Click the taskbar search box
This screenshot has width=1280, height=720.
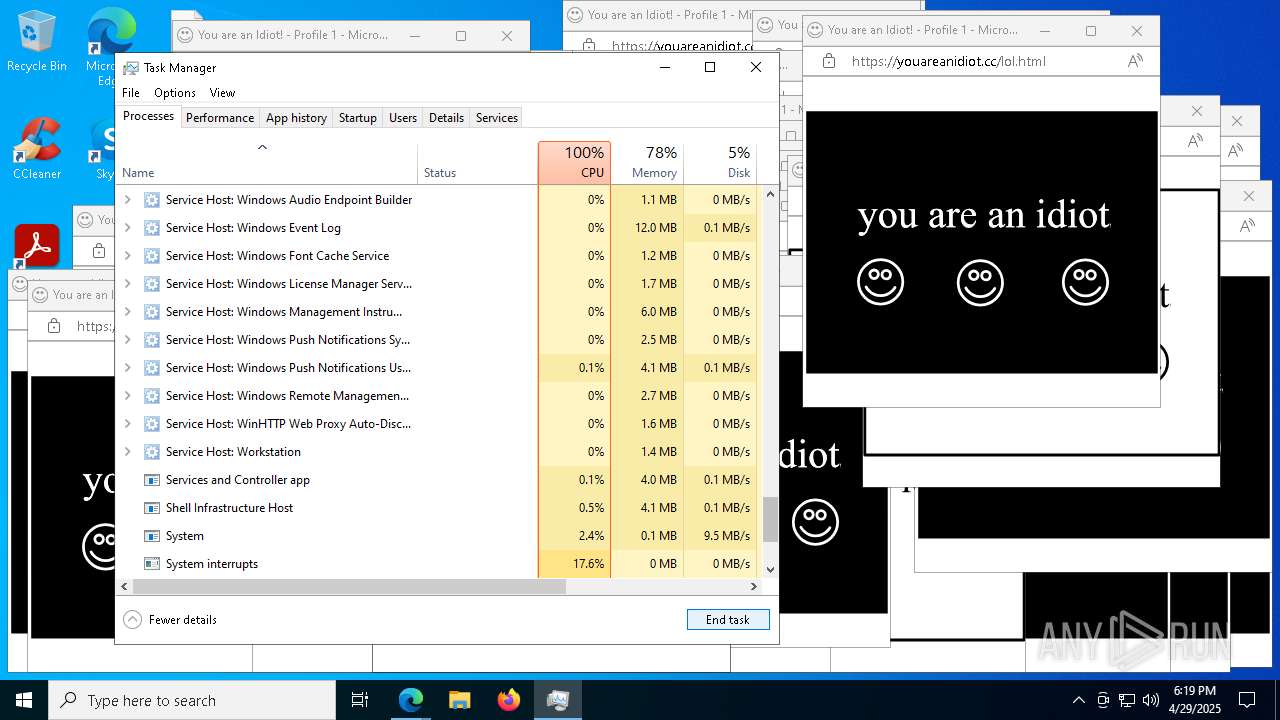192,700
